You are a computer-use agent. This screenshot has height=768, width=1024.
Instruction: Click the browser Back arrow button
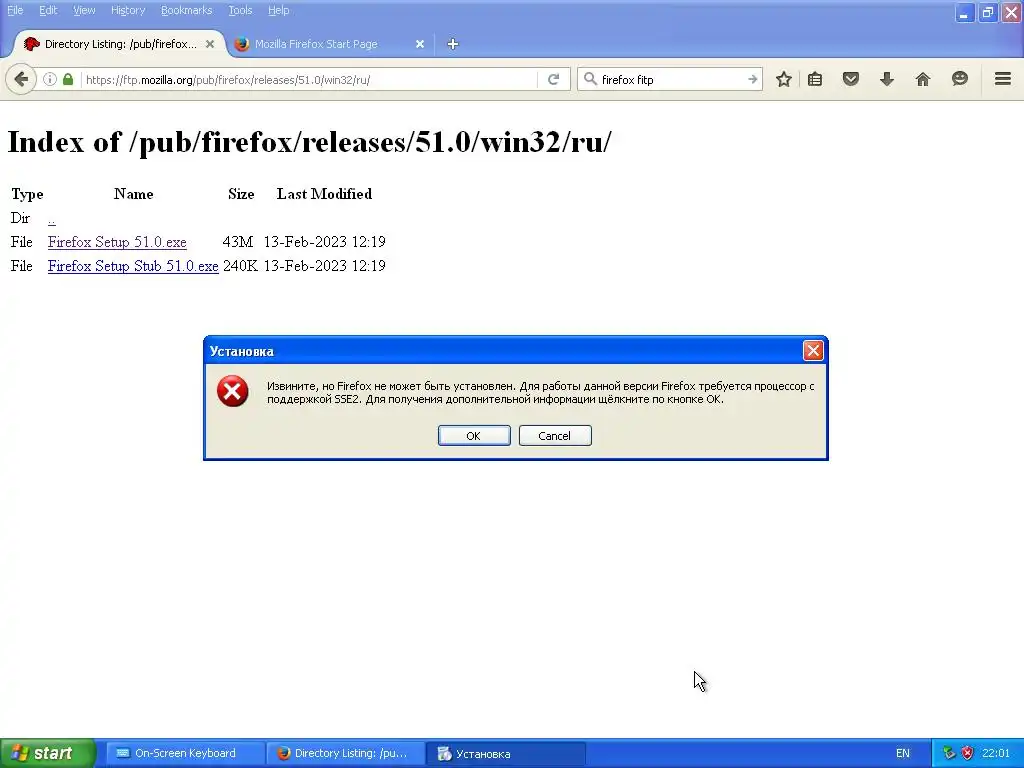(x=21, y=80)
